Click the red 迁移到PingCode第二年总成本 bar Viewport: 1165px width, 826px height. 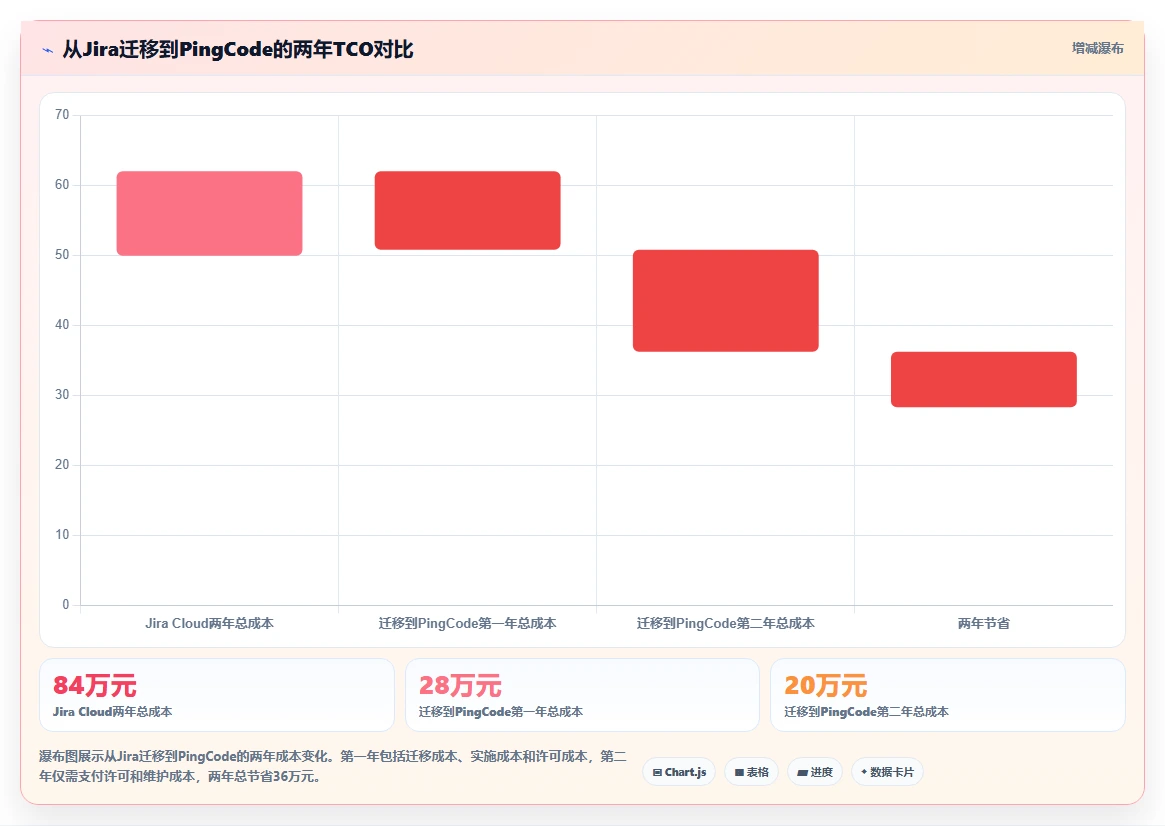726,301
